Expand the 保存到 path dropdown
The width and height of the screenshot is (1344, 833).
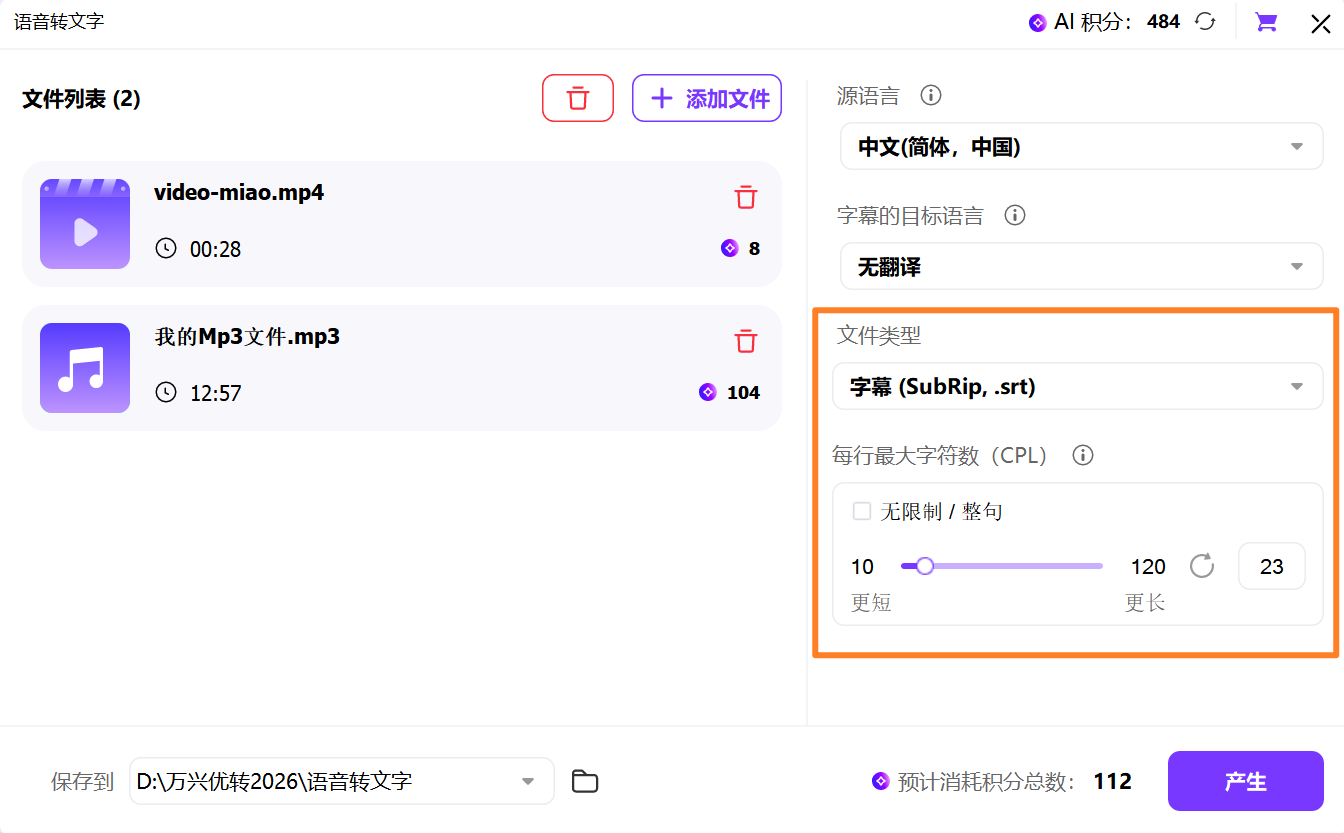(x=527, y=781)
